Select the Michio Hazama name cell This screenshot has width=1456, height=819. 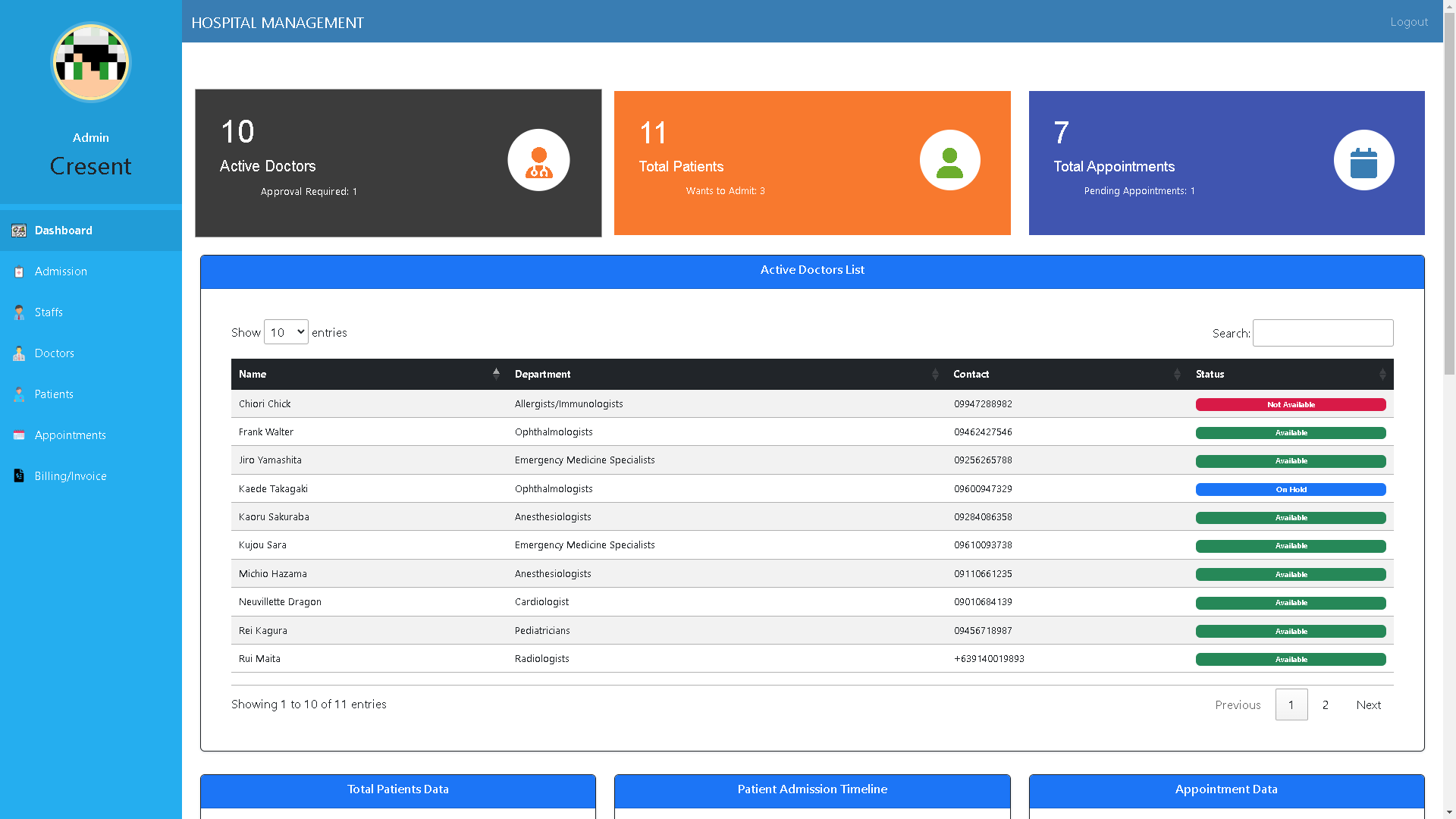(x=369, y=573)
